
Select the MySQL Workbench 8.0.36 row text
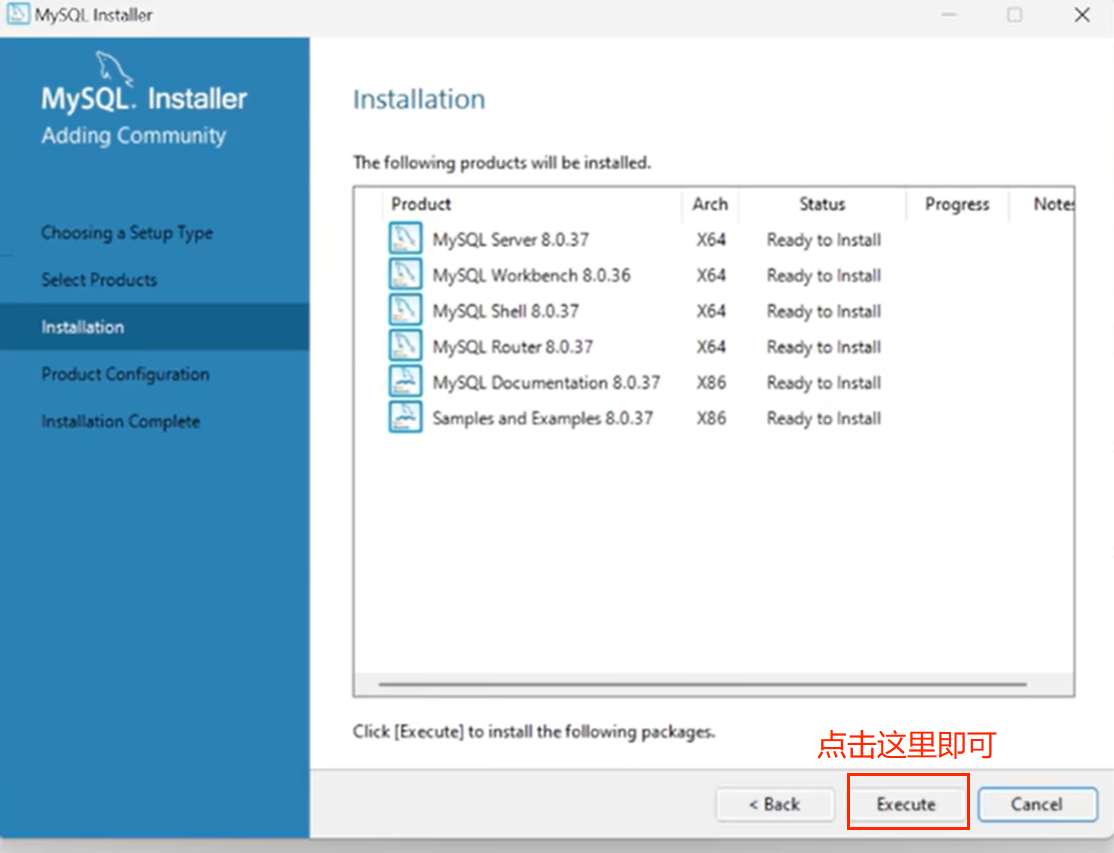tap(531, 275)
